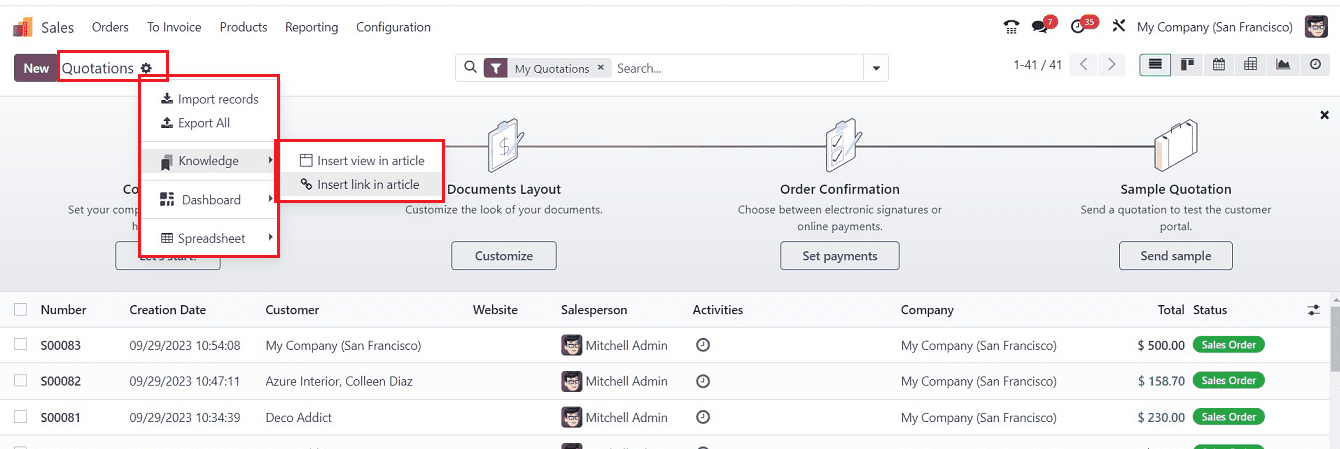Check the box for order S00082
Image resolution: width=1340 pixels, height=449 pixels.
(x=21, y=381)
